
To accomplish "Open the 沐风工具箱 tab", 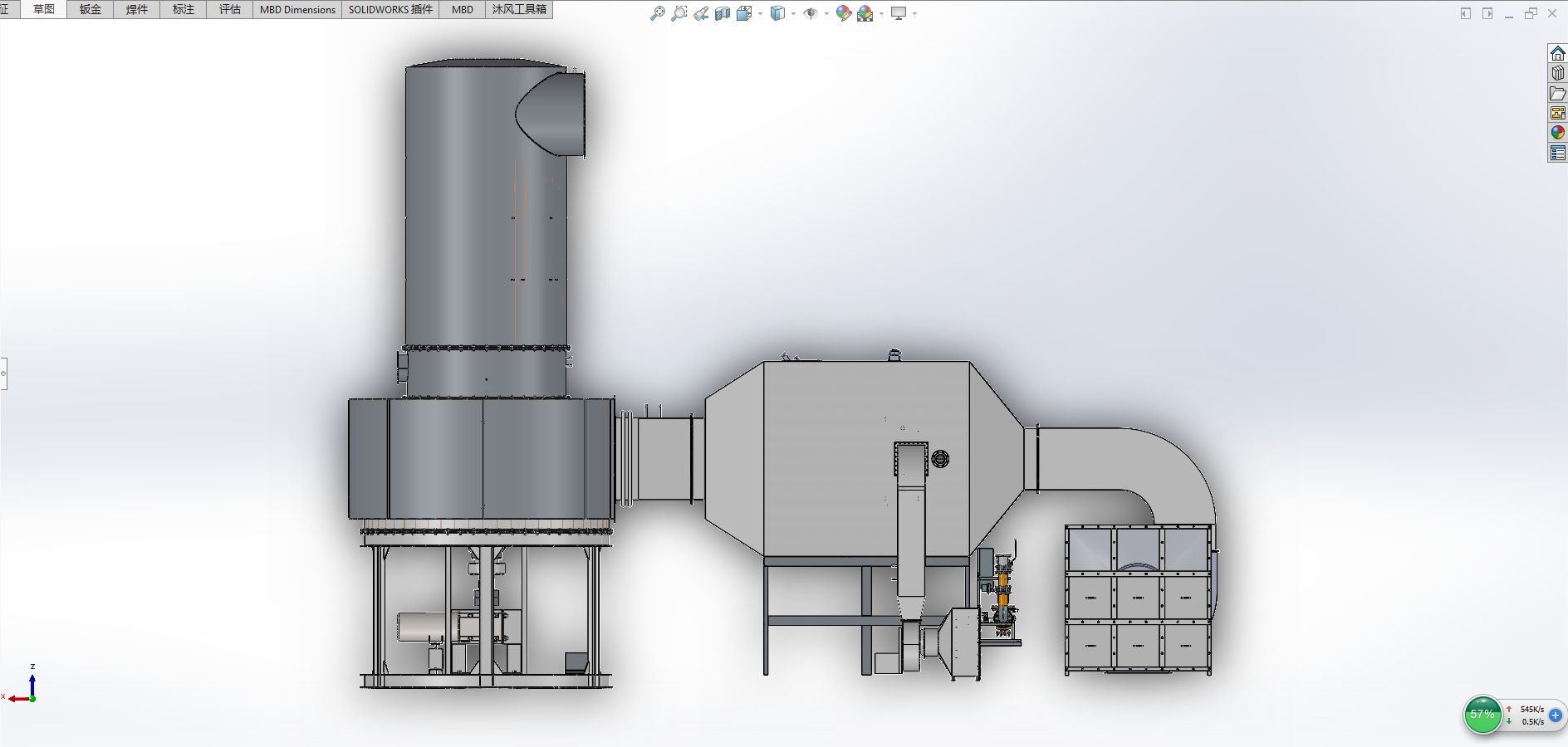I will [519, 10].
